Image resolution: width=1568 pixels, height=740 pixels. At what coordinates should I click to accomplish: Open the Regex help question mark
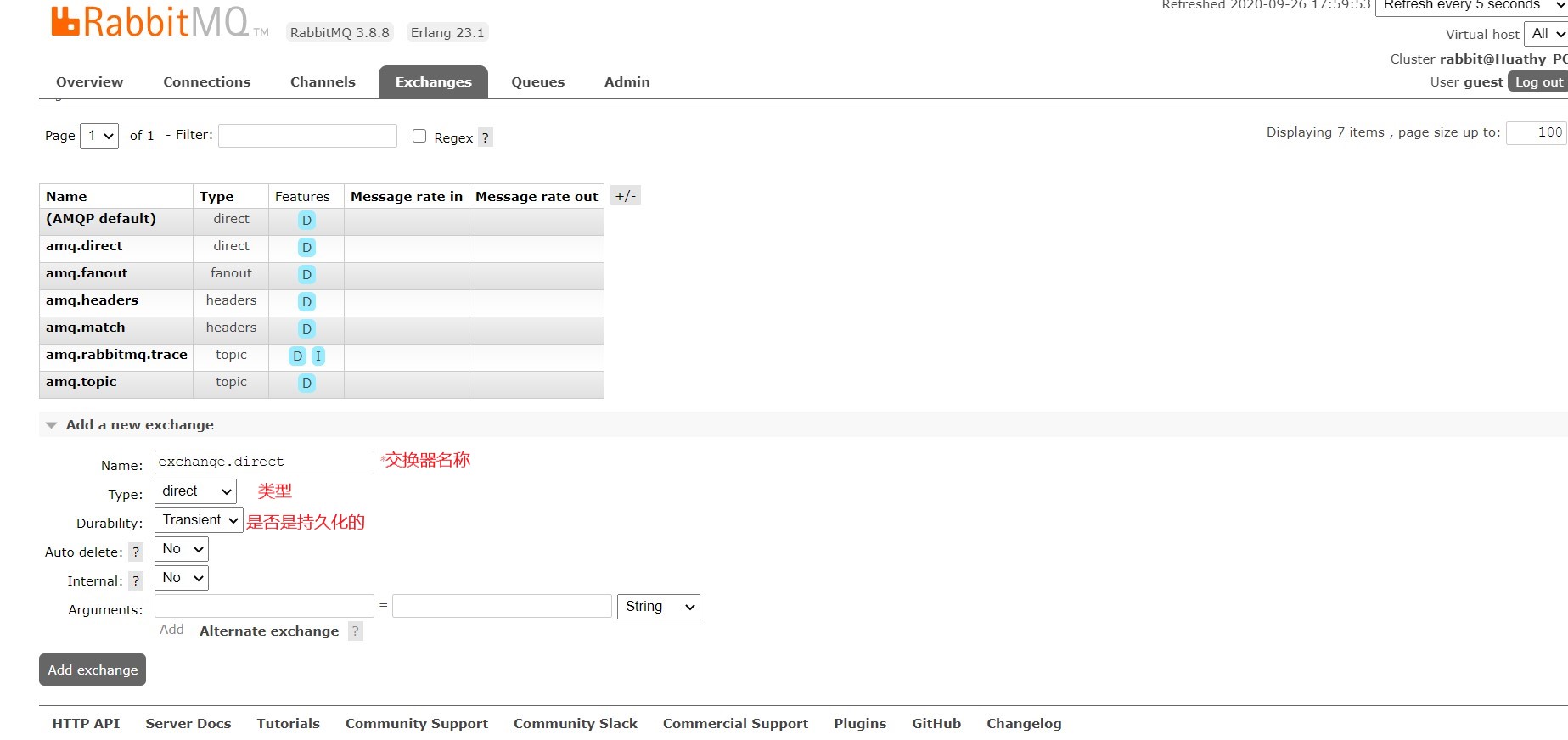tap(485, 137)
